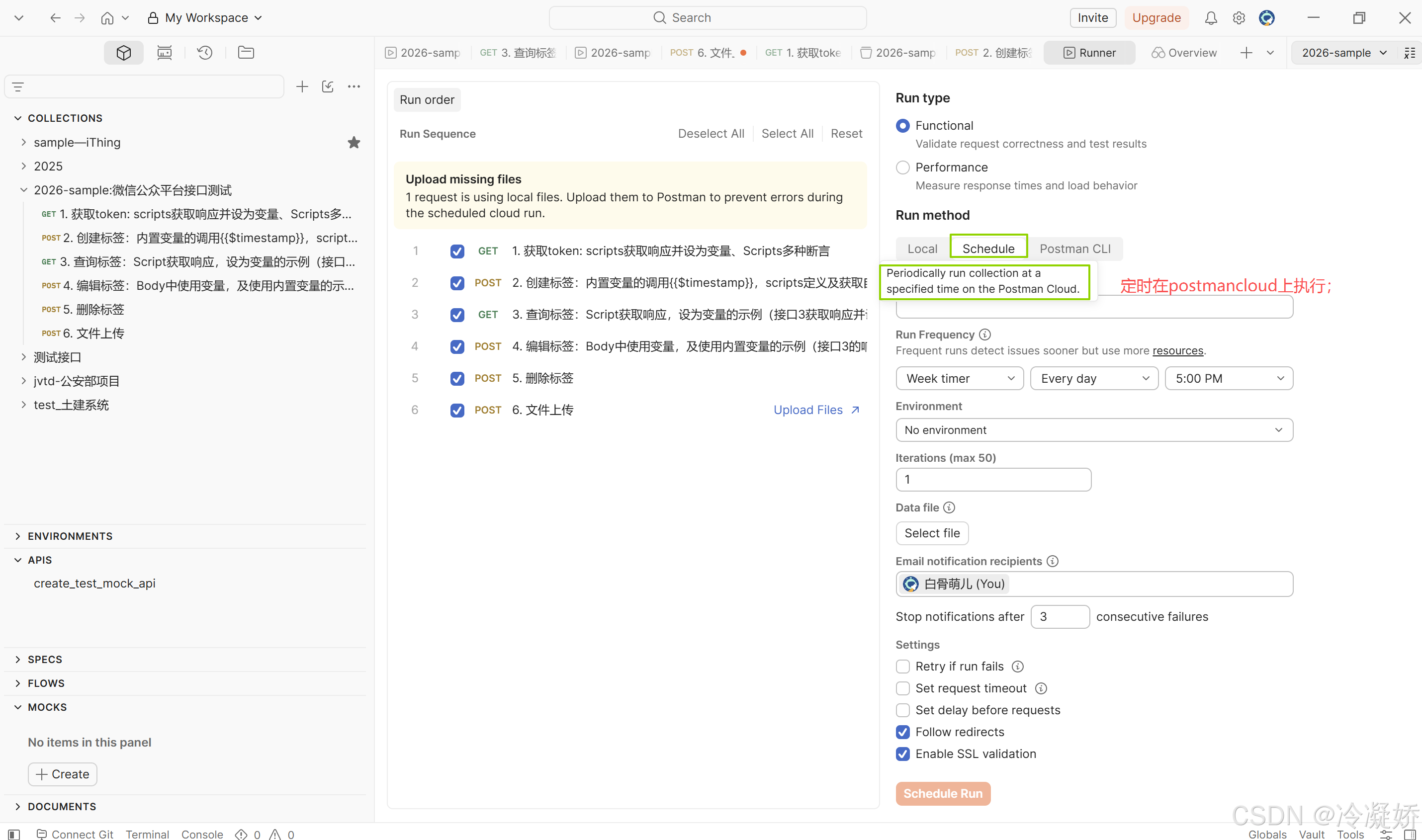This screenshot has height=840, width=1422.
Task: Click the Upgrade button
Action: (x=1156, y=18)
